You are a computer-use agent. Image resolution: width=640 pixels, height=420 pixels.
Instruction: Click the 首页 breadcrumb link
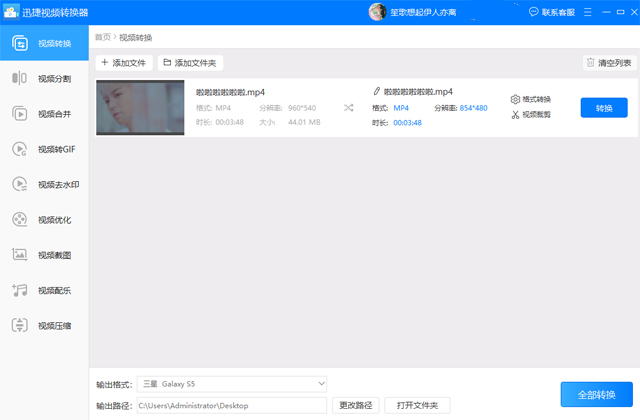[x=103, y=37]
